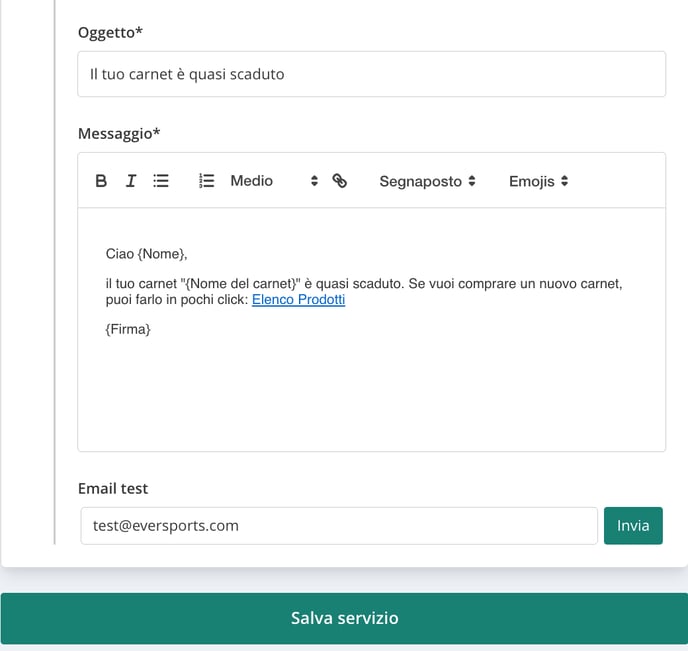This screenshot has height=651, width=688.
Task: Send test email with Invia button
Action: [x=633, y=526]
